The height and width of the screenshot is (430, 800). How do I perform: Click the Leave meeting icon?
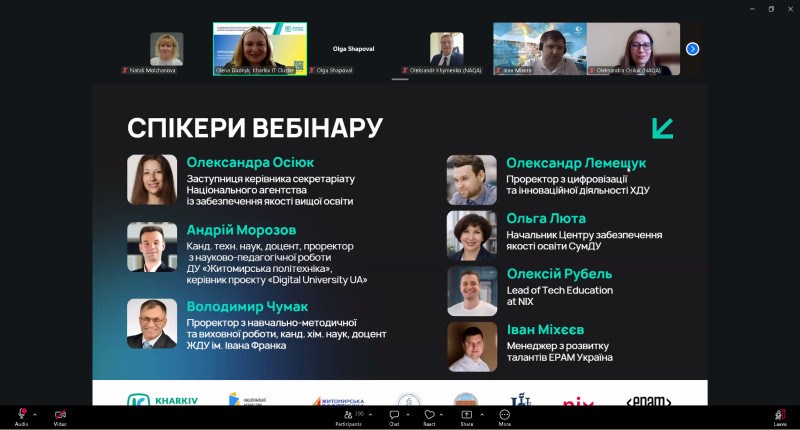(780, 417)
